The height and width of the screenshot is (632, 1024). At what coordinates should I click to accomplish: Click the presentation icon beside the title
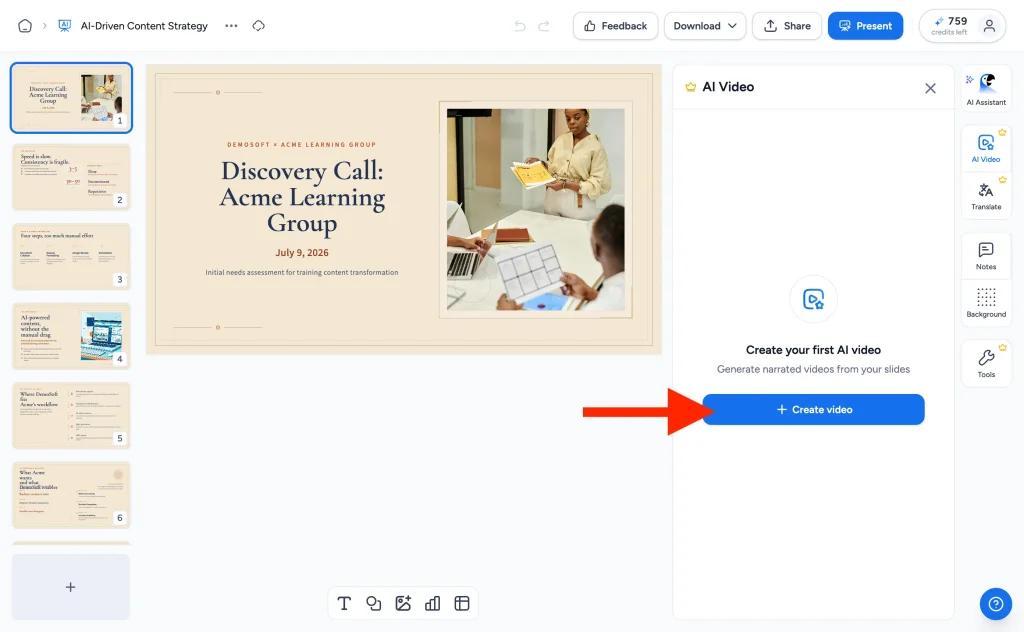(x=65, y=26)
